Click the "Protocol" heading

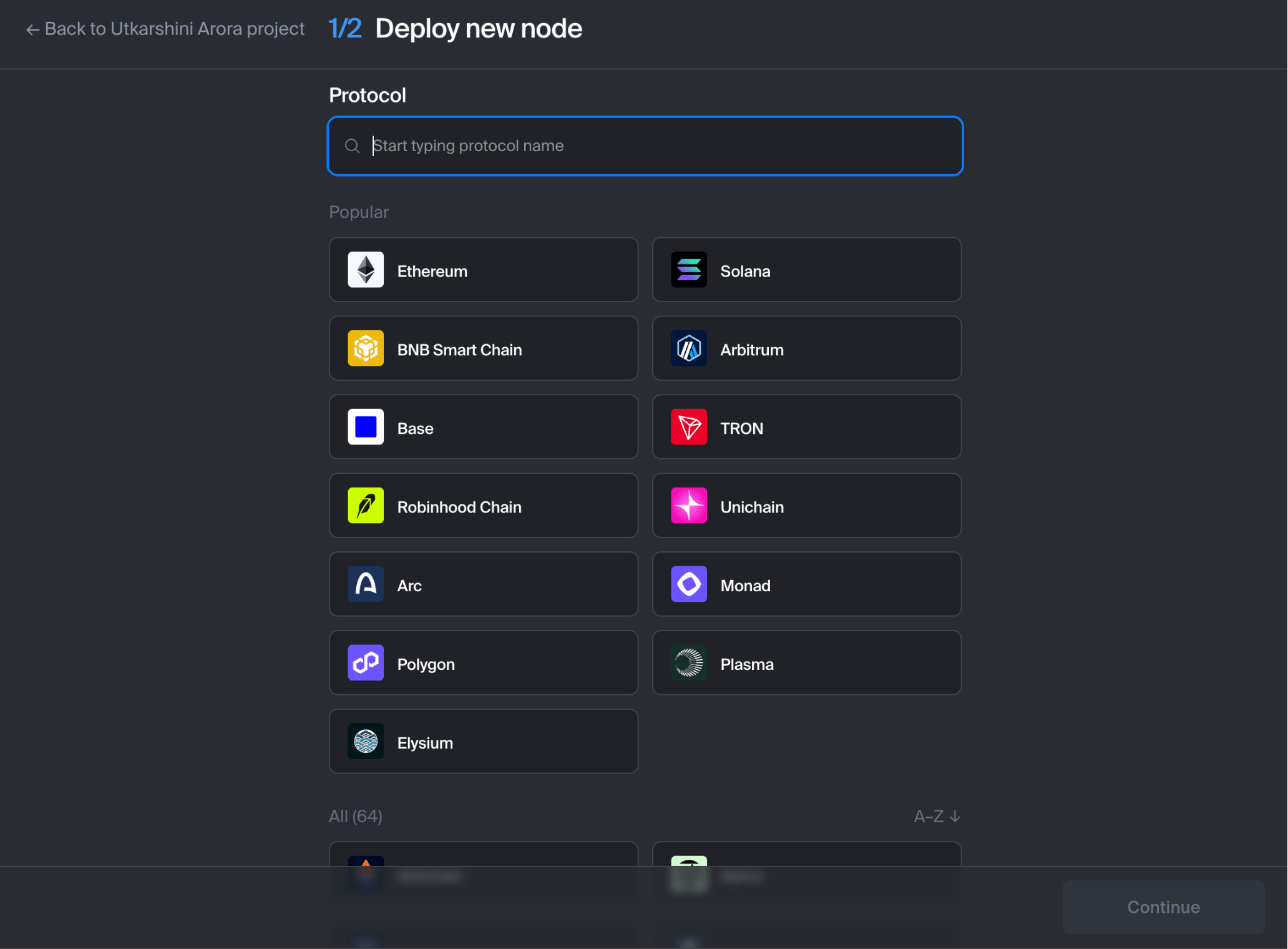pyautogui.click(x=368, y=95)
